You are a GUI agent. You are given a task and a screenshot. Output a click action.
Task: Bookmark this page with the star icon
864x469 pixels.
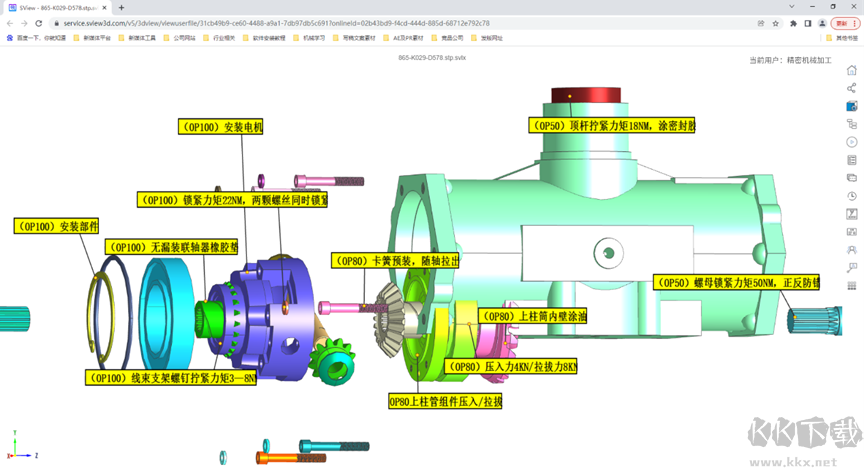point(776,23)
